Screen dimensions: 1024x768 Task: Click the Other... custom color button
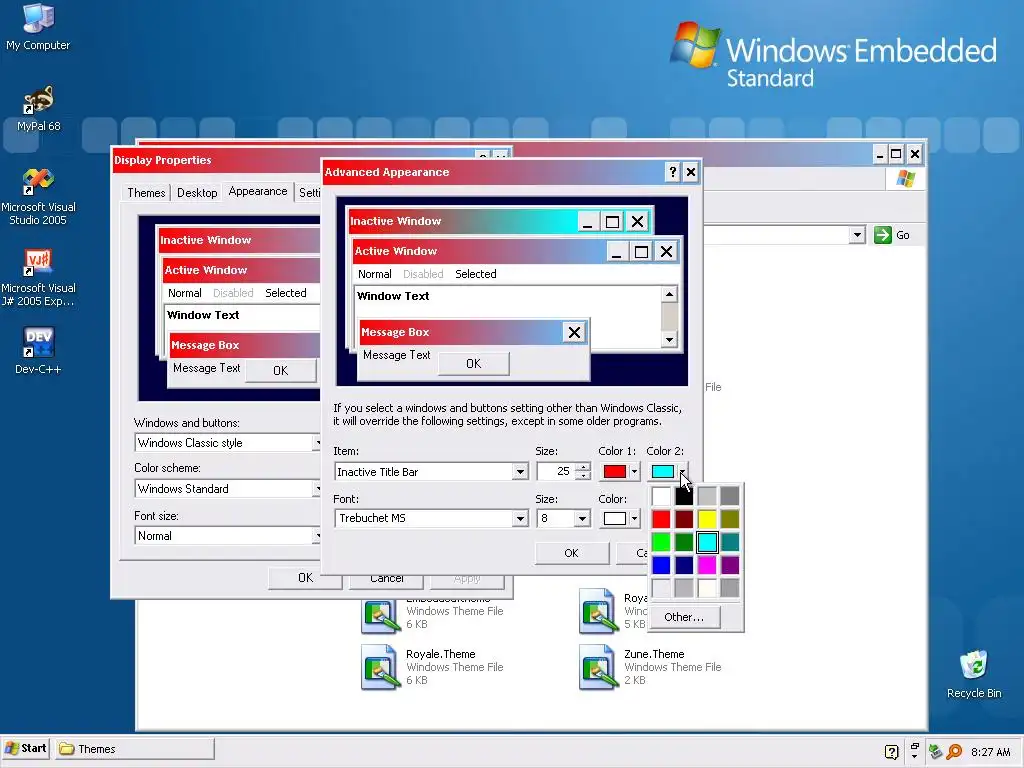click(684, 617)
